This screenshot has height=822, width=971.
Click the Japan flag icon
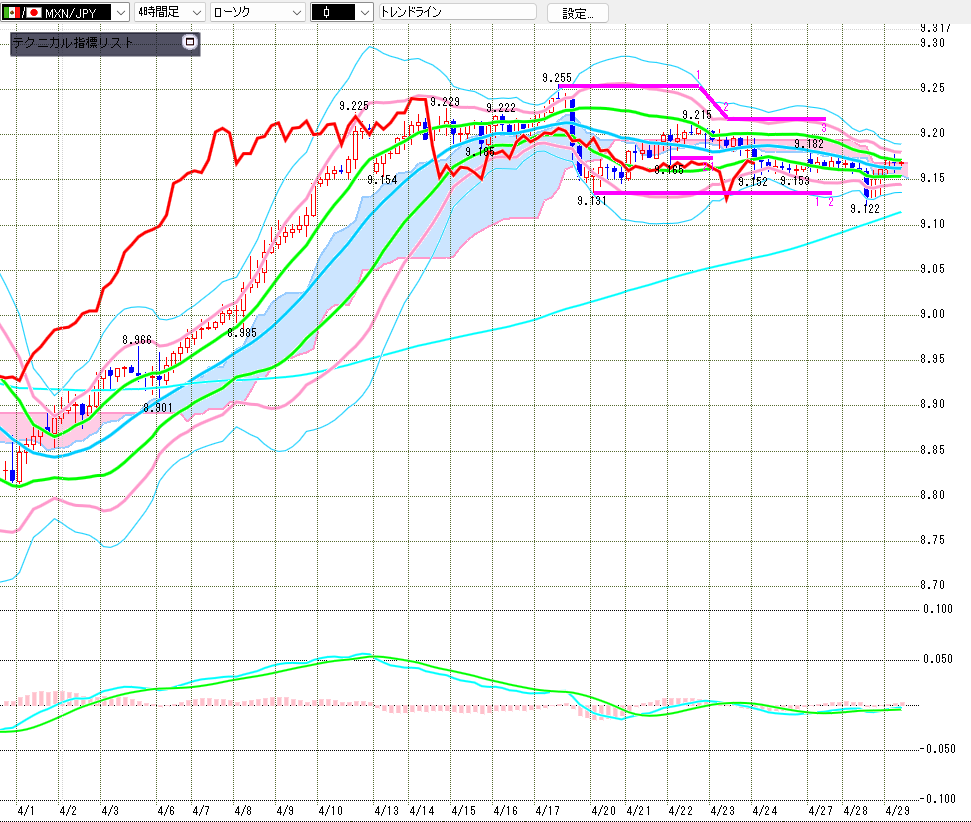click(32, 13)
